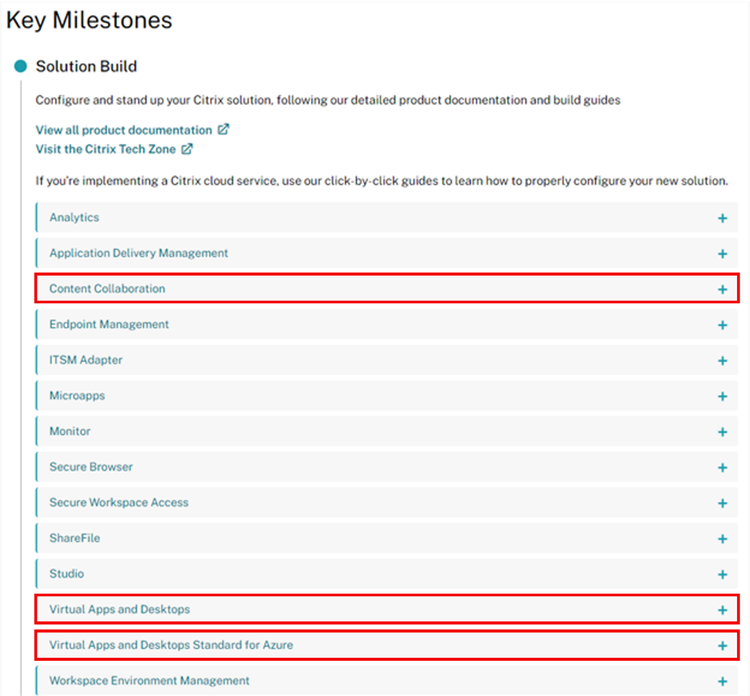
Task: Click the Key Milestones title
Action: click(x=89, y=21)
